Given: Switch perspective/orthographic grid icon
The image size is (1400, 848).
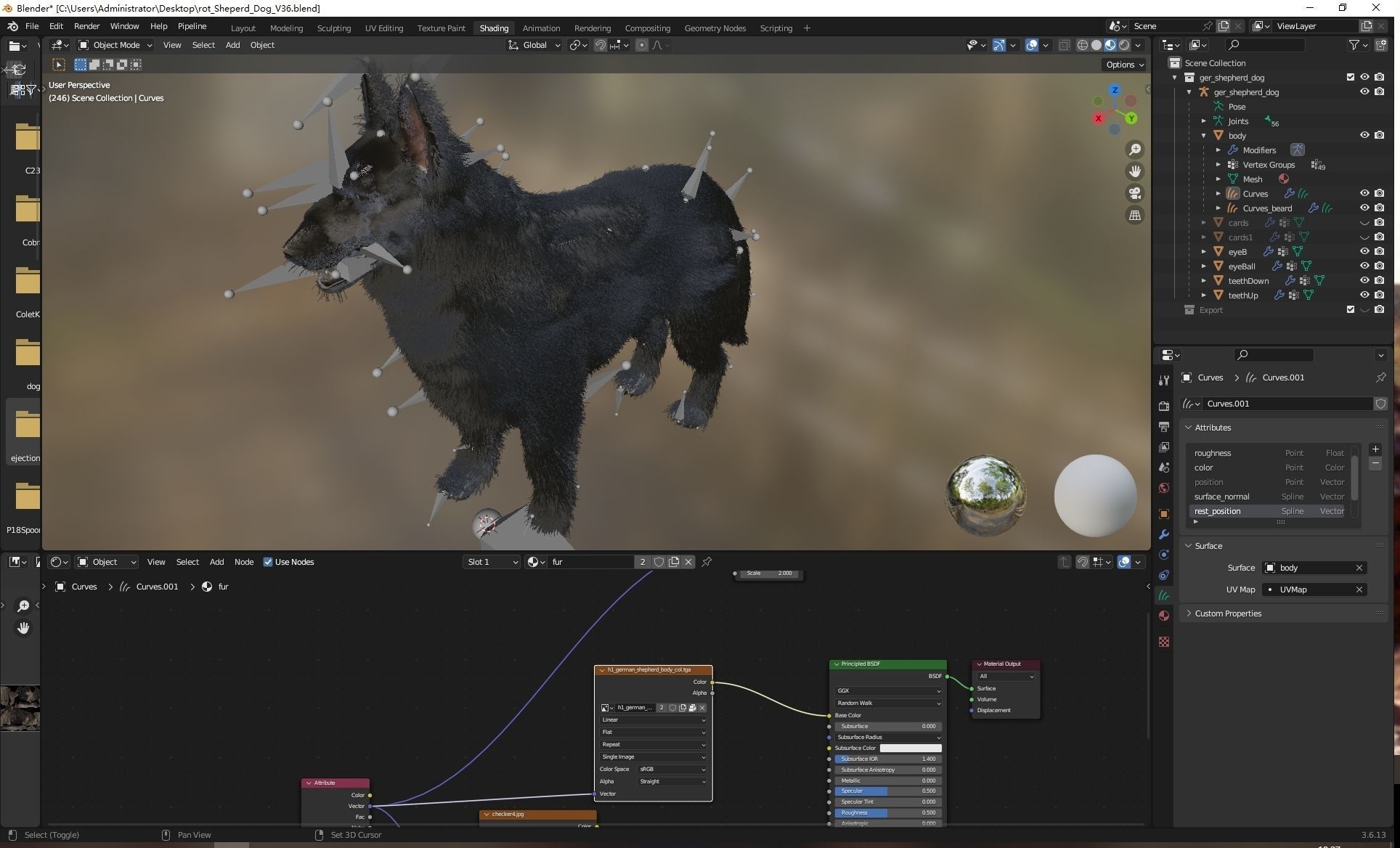Looking at the screenshot, I should pos(1134,215).
